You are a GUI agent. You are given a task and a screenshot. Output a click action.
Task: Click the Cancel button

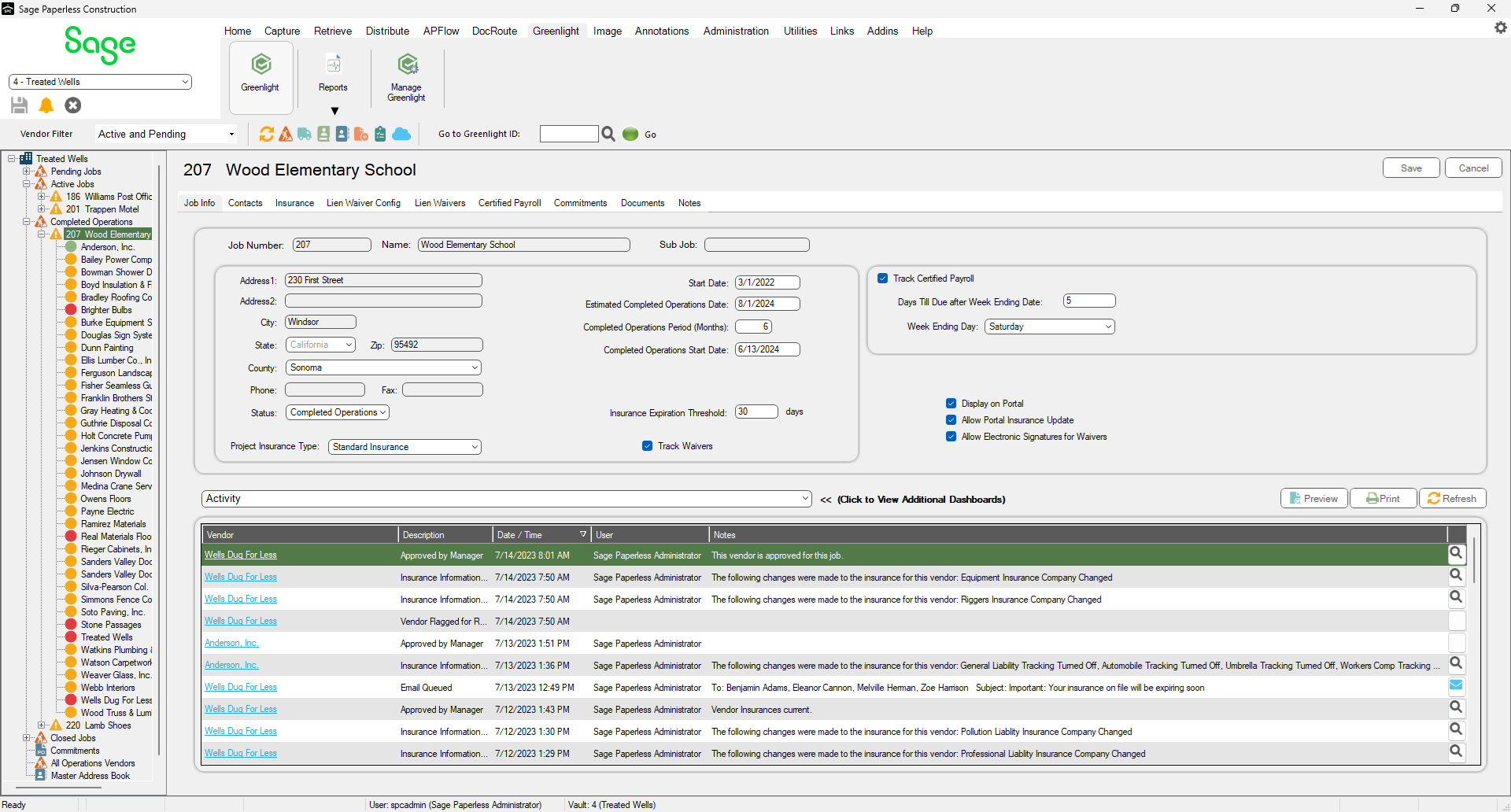click(x=1473, y=168)
